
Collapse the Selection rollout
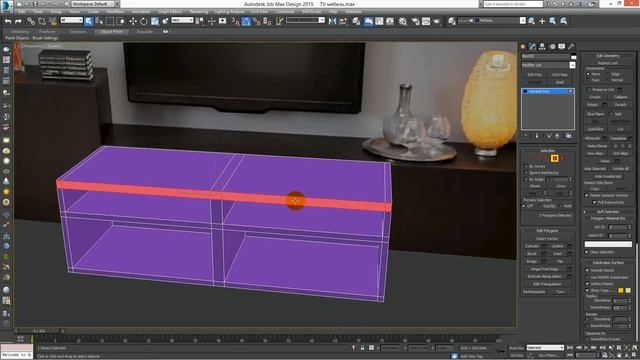click(x=547, y=151)
